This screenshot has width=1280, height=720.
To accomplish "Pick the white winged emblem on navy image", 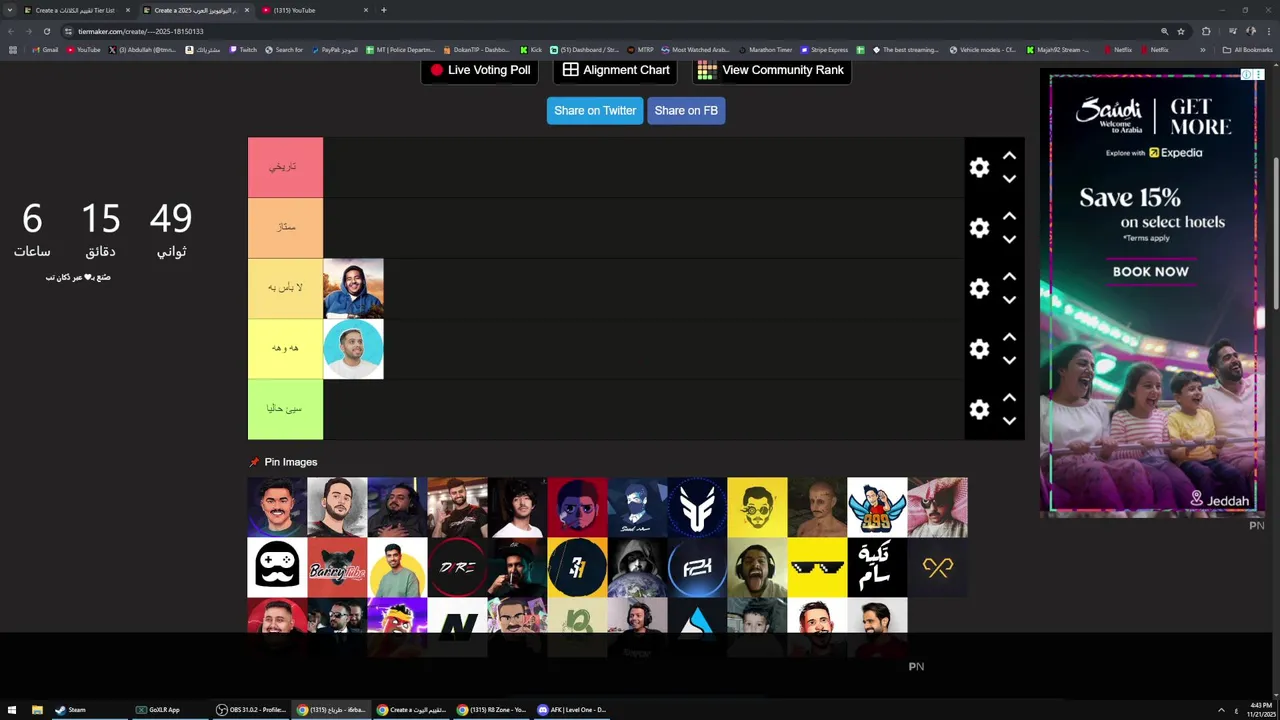I will coord(697,507).
